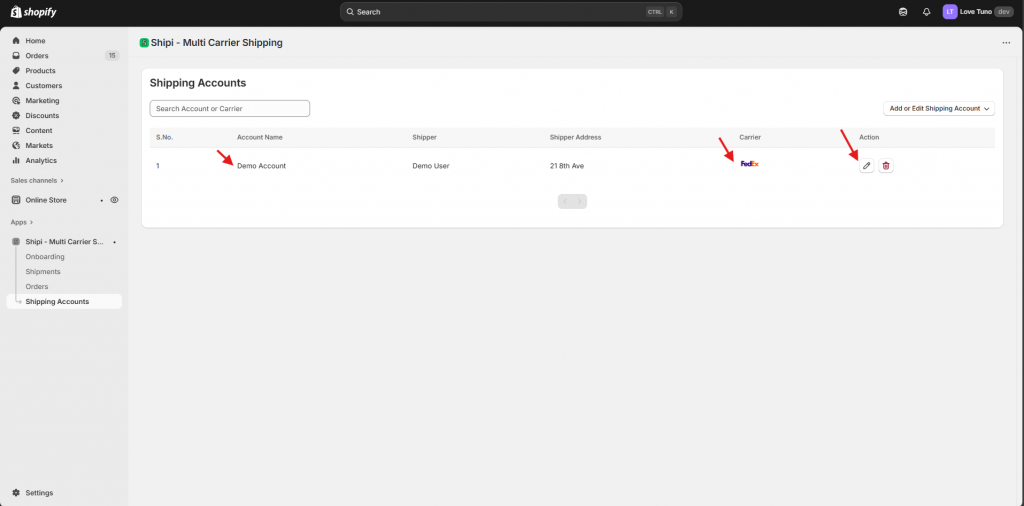Click the FedEx carrier logo
This screenshot has height=506, width=1024.
pos(749,164)
